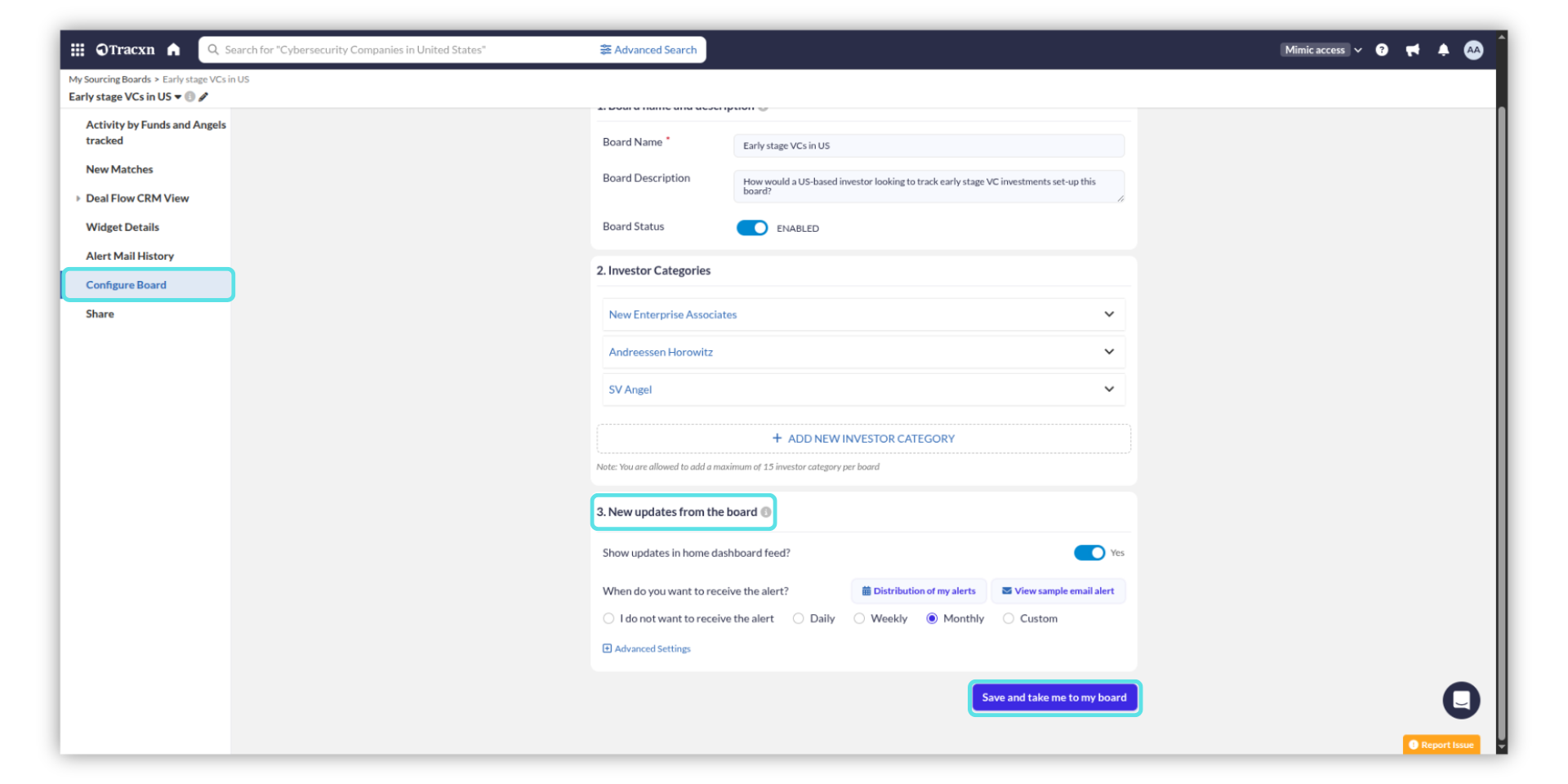Click the announcements megaphone icon
Viewport: 1568px width, 784px height.
[x=1413, y=50]
